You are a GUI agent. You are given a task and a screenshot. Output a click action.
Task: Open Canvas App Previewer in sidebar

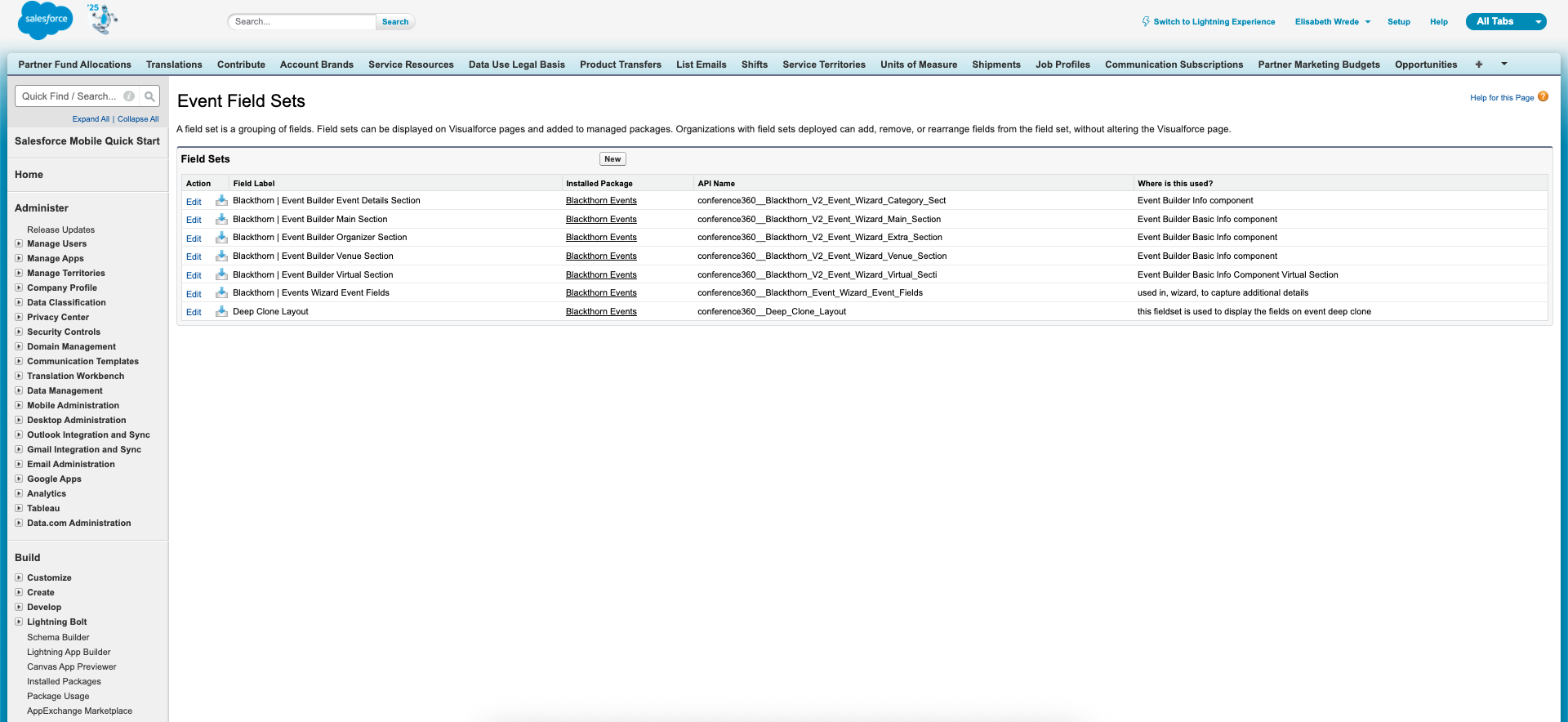coord(71,666)
